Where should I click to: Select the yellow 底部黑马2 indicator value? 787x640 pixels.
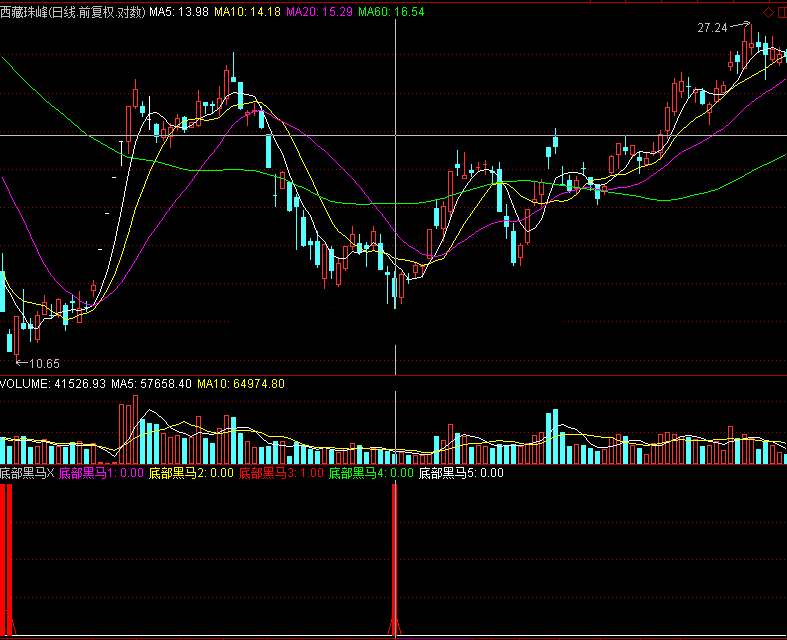(x=191, y=473)
